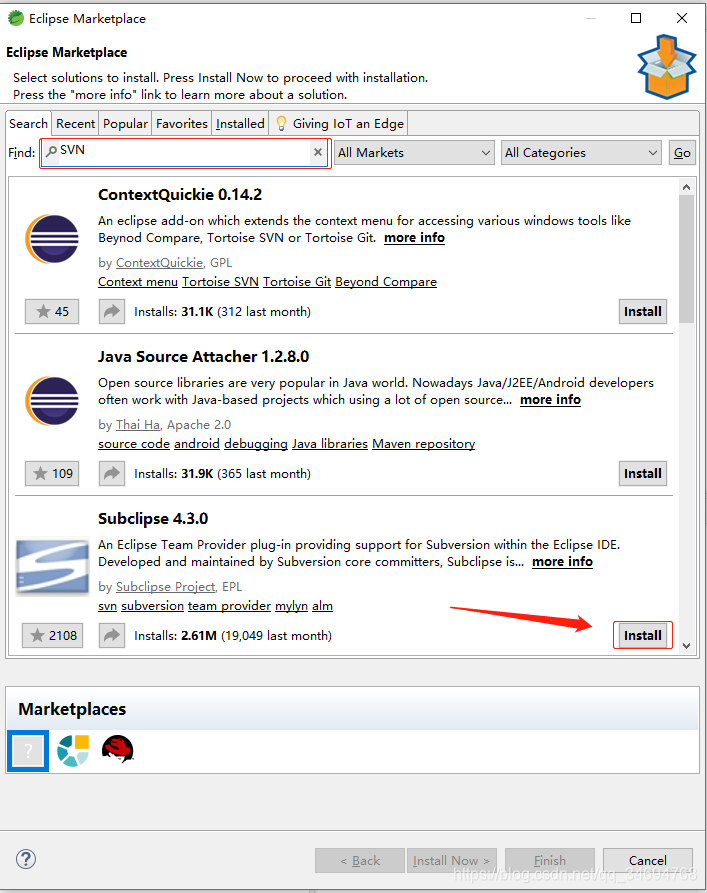
Task: Share the Java Source Attacher entry
Action: pos(112,473)
